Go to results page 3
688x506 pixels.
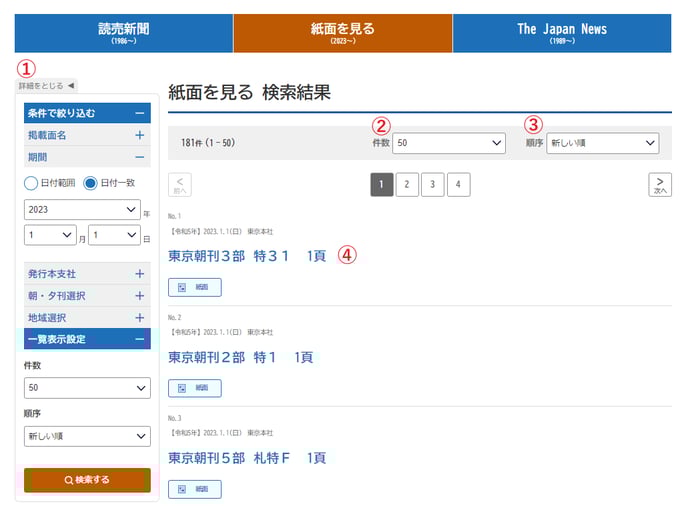[x=432, y=184]
